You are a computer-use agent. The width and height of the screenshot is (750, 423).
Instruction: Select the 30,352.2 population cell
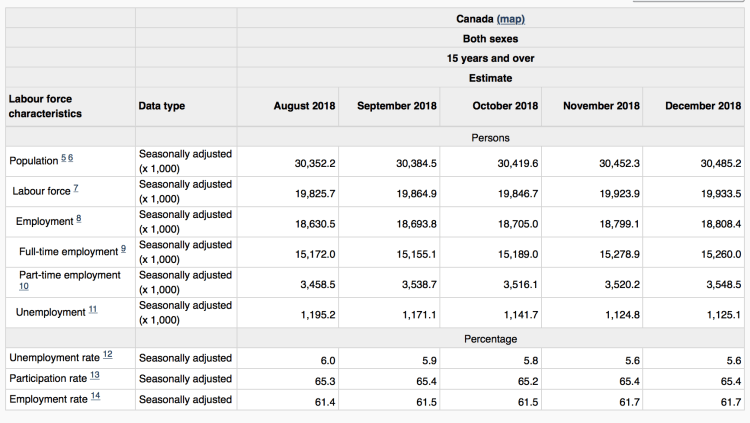click(315, 163)
